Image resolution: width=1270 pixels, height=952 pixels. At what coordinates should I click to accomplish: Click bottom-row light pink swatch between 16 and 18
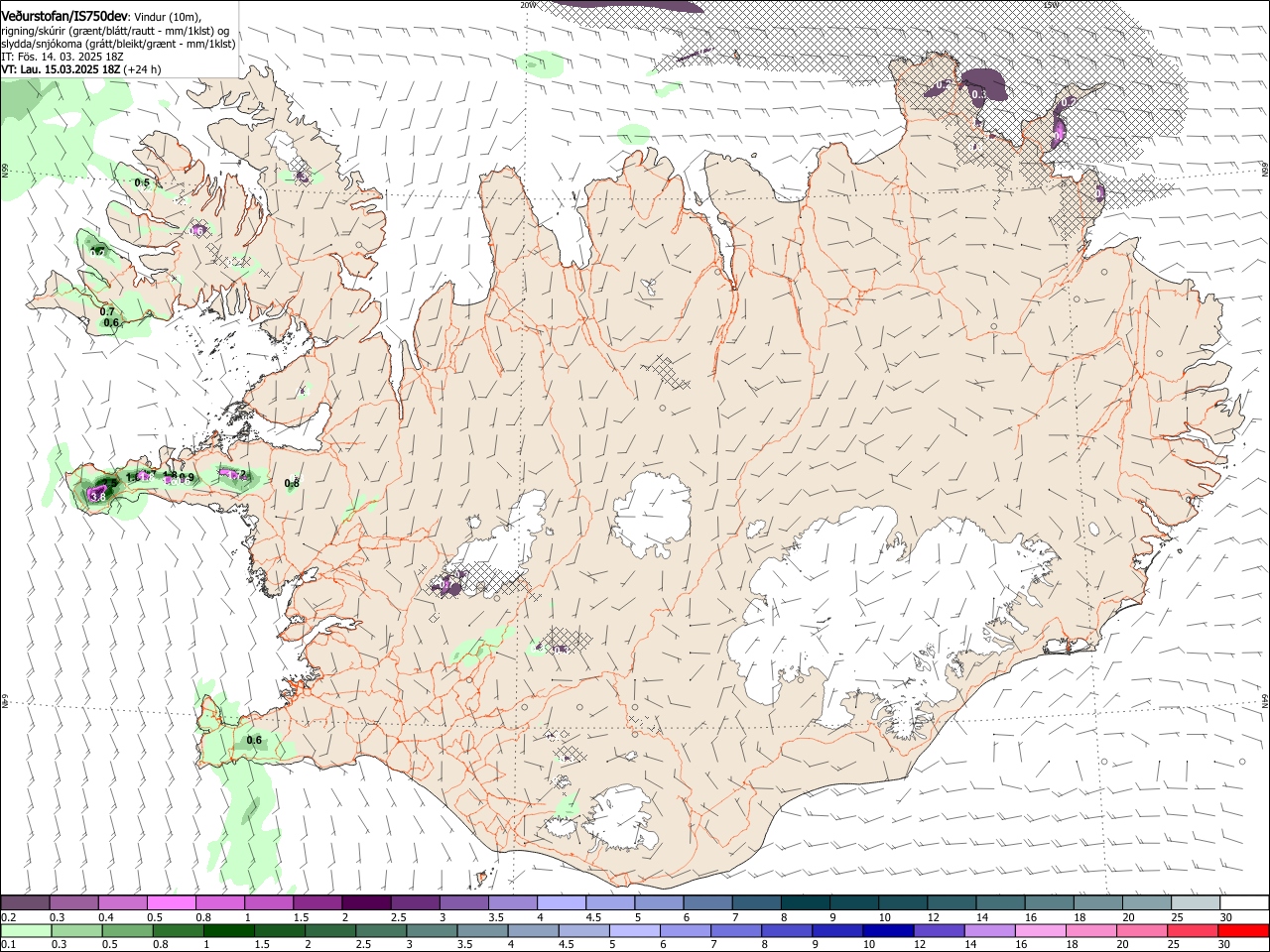click(x=1040, y=930)
